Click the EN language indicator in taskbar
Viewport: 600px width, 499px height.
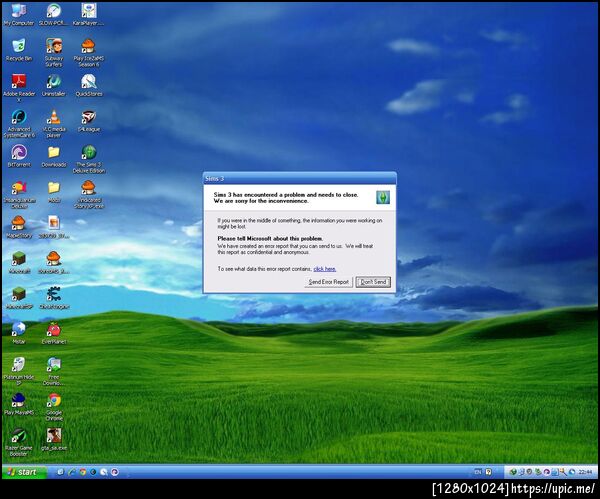[x=478, y=472]
